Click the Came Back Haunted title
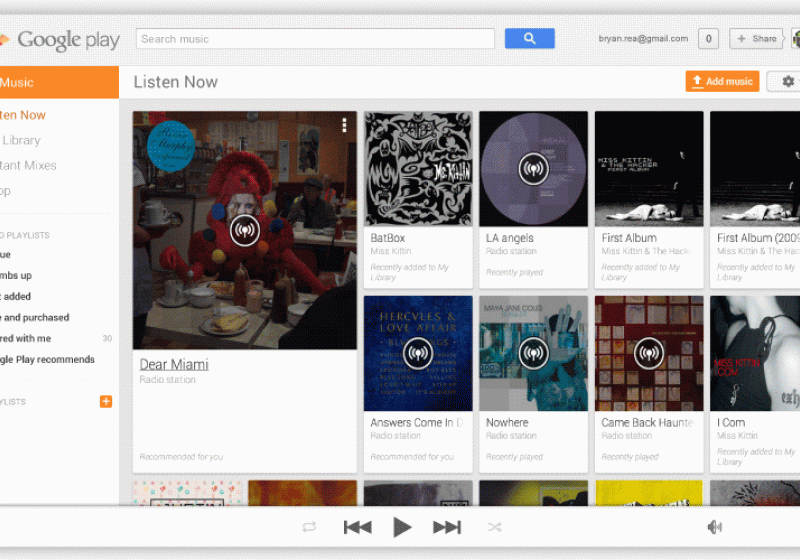Viewport: 800px width, 560px height. (x=648, y=423)
